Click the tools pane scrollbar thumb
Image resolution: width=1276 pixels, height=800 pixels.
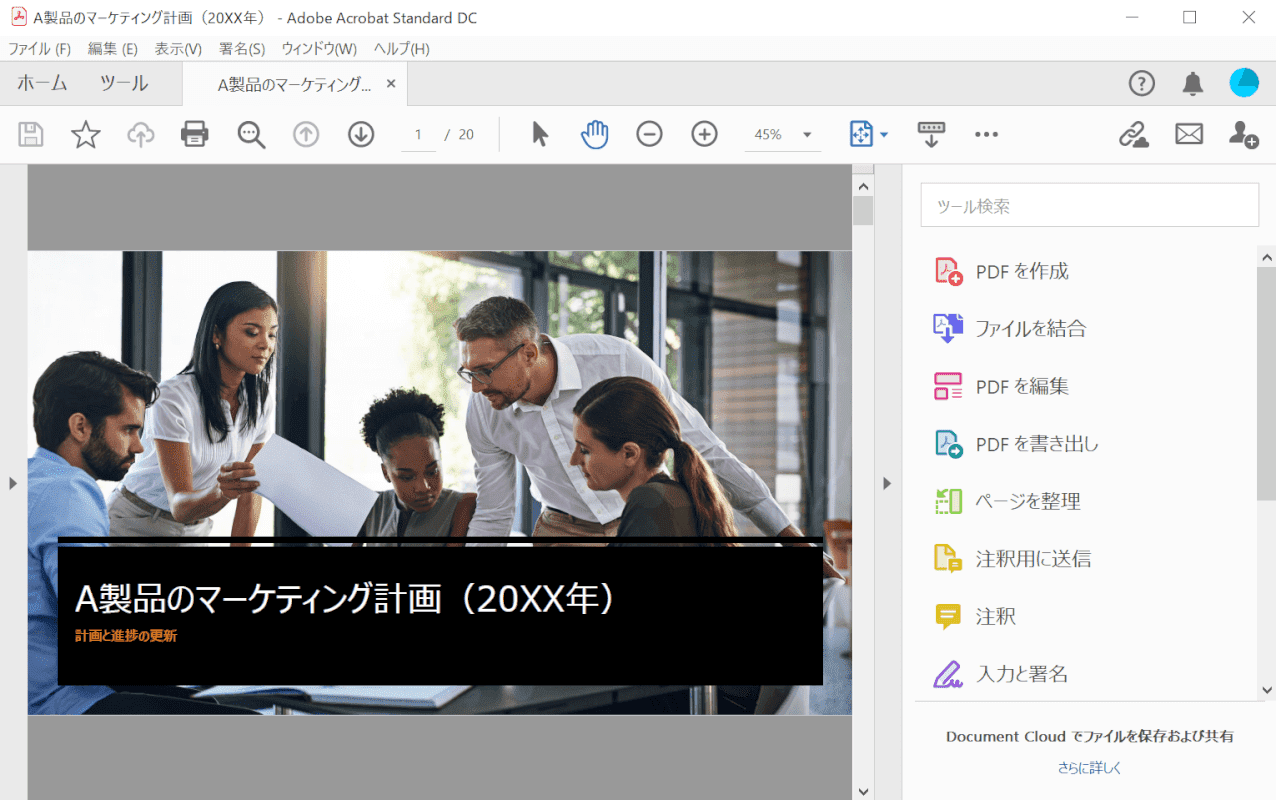[x=1266, y=382]
